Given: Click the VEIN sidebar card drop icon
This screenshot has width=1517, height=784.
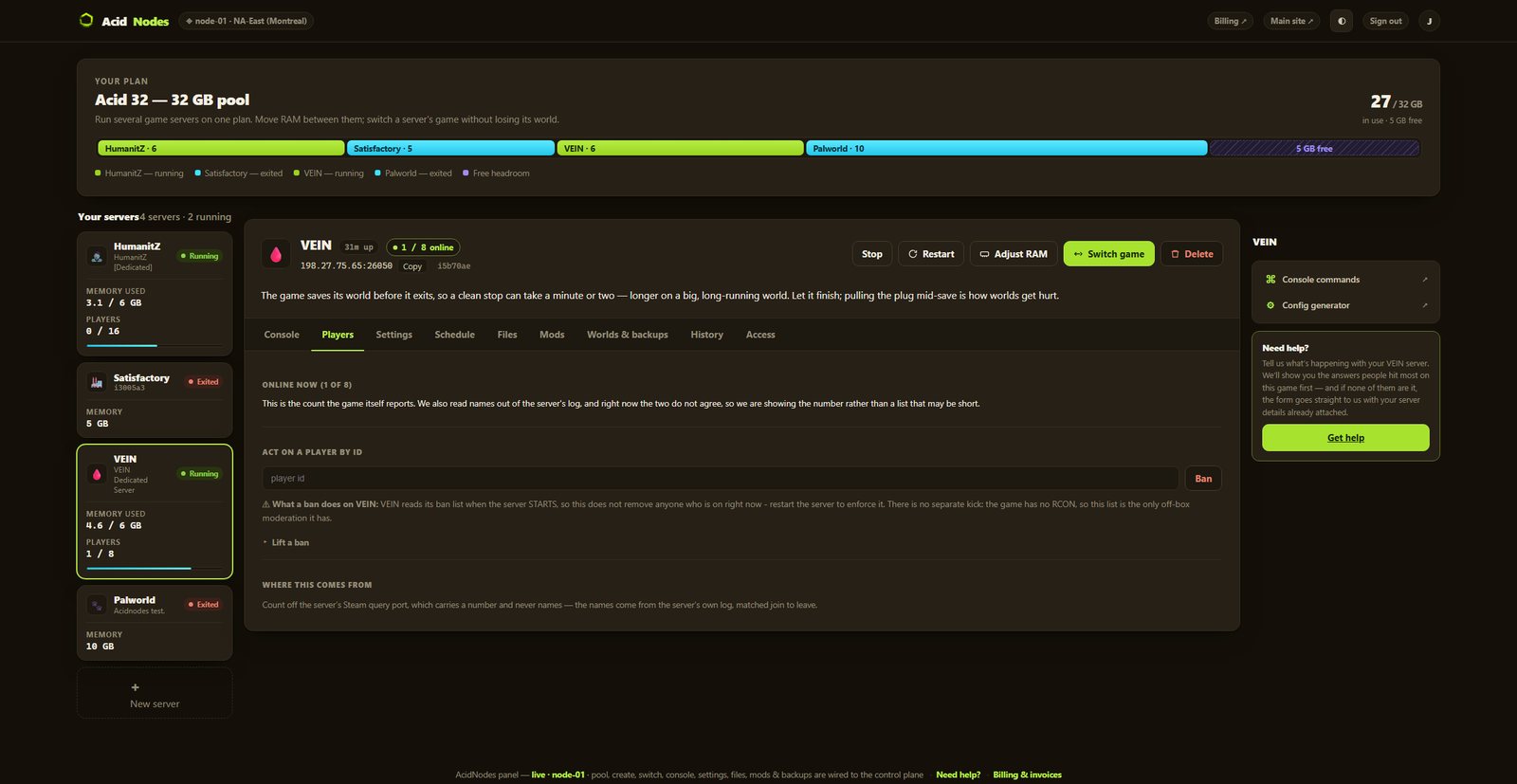Looking at the screenshot, I should tap(97, 474).
